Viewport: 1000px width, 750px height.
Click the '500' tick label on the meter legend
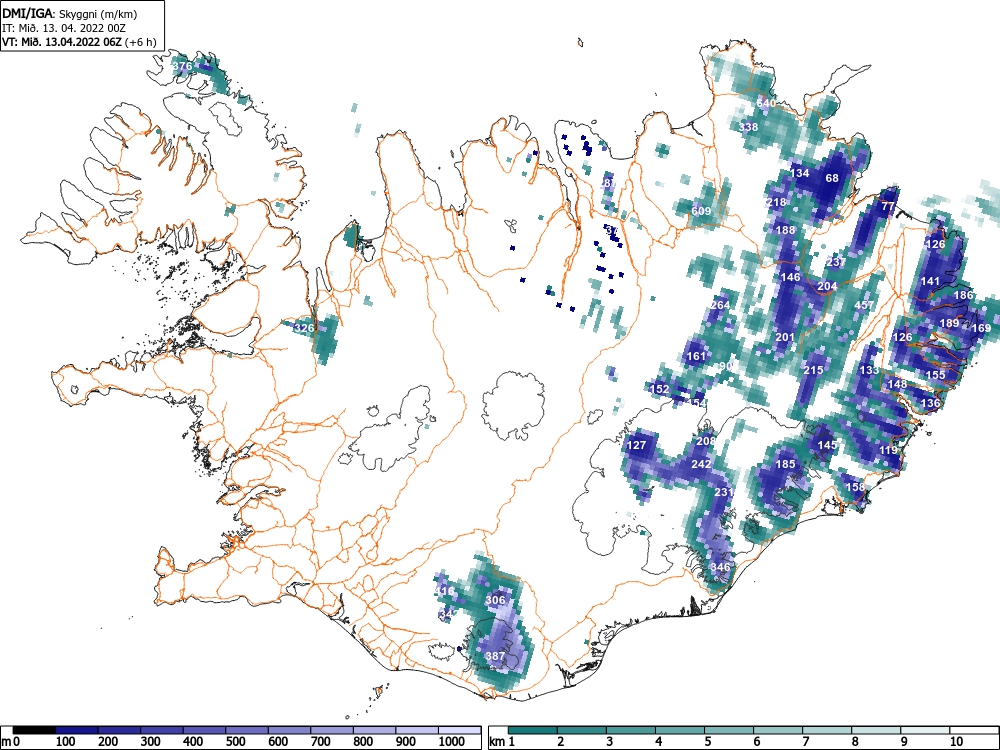[x=236, y=742]
